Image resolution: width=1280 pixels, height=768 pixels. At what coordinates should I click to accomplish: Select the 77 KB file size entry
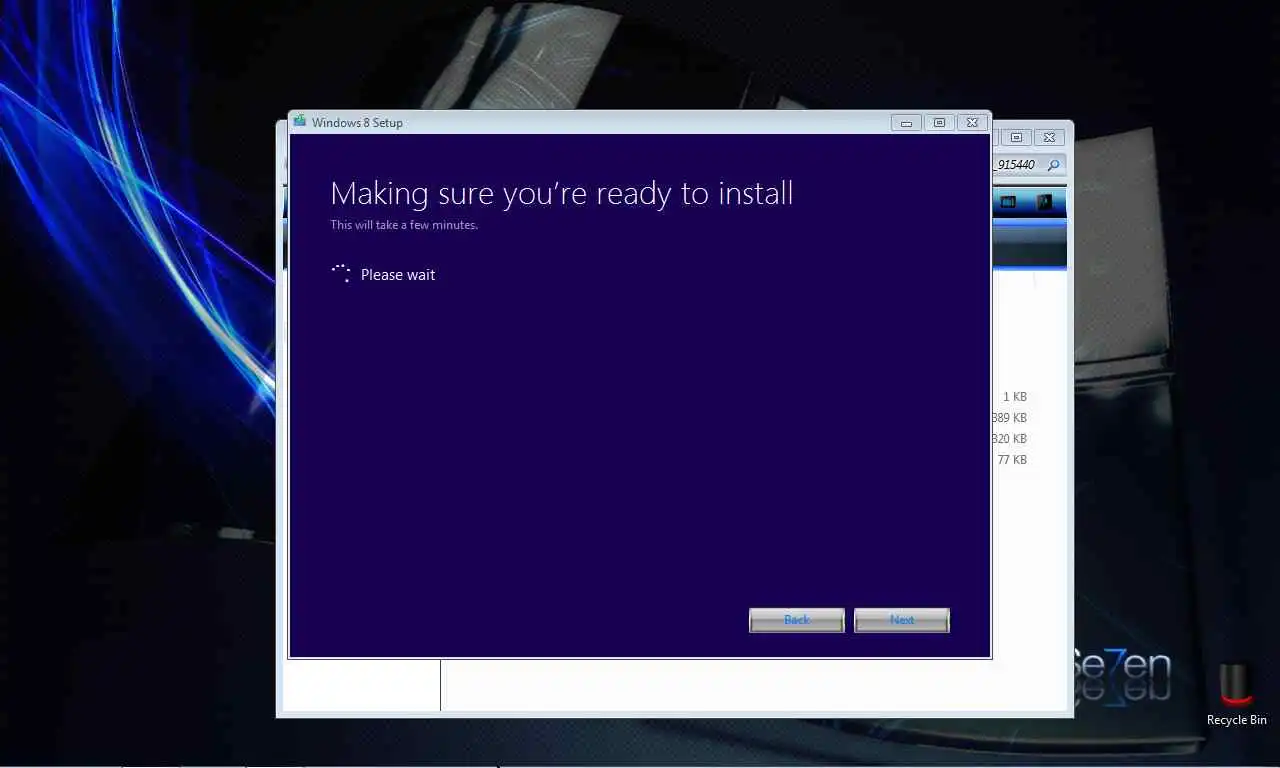[x=1012, y=460]
